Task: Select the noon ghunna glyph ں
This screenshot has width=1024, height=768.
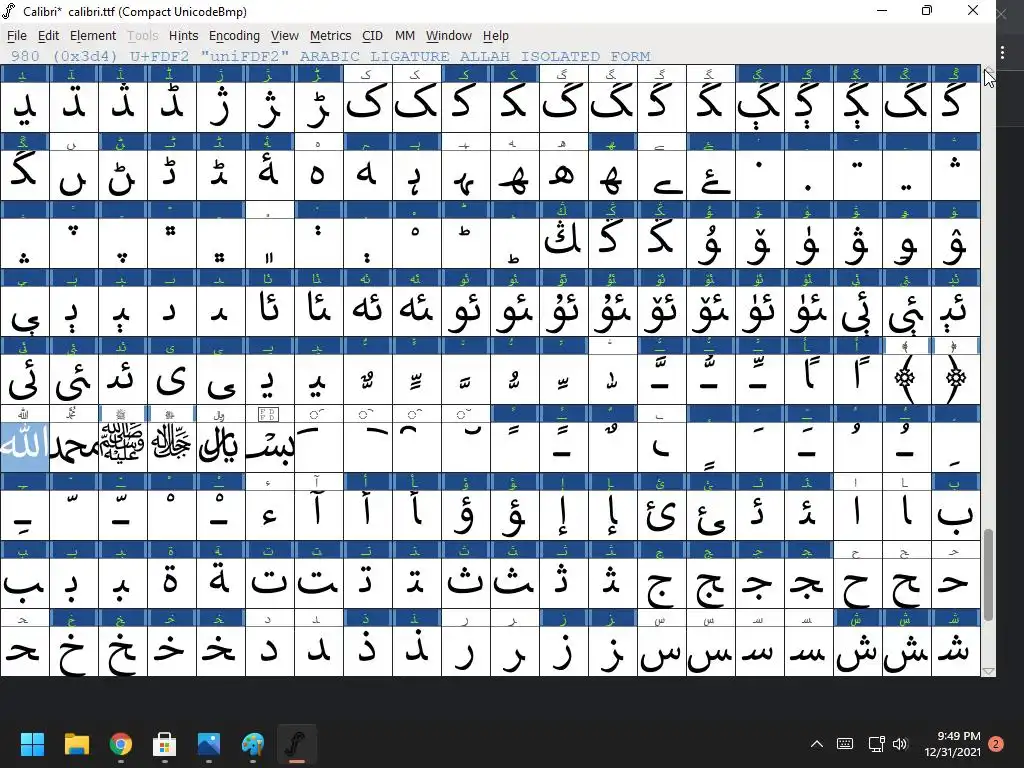Action: point(74,175)
